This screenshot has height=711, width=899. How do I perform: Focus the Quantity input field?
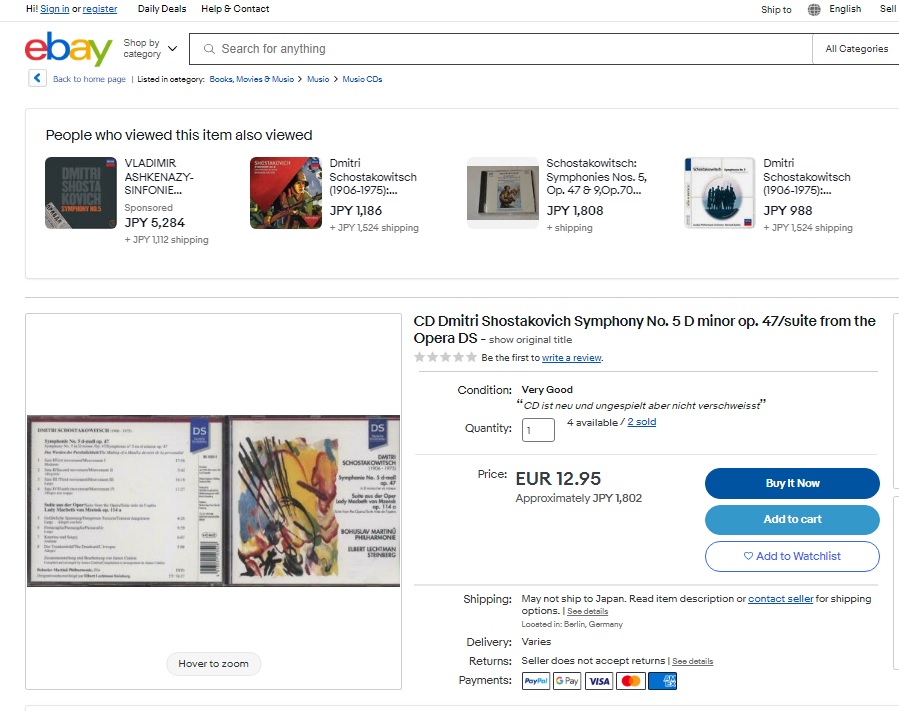click(538, 430)
